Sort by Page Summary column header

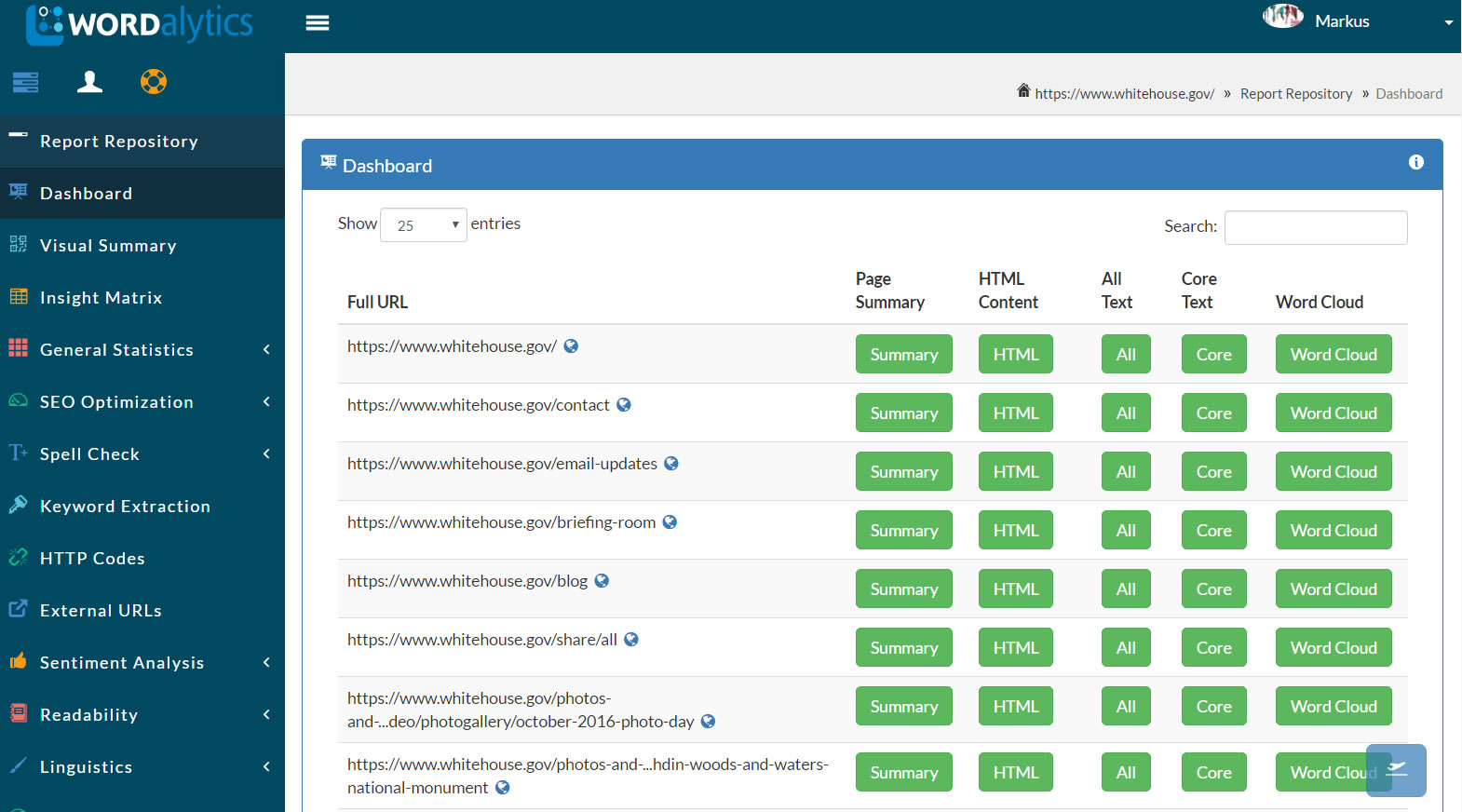click(x=890, y=291)
